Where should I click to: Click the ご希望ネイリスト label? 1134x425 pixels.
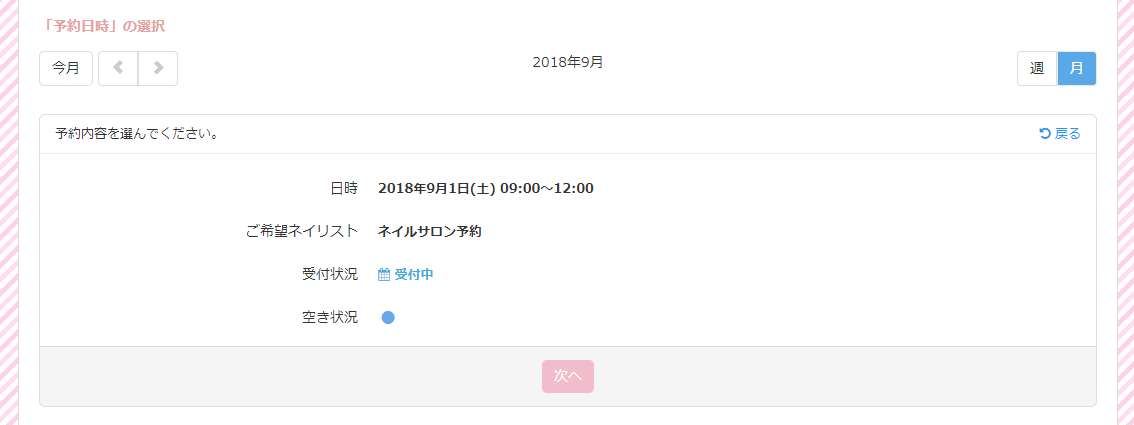(301, 231)
